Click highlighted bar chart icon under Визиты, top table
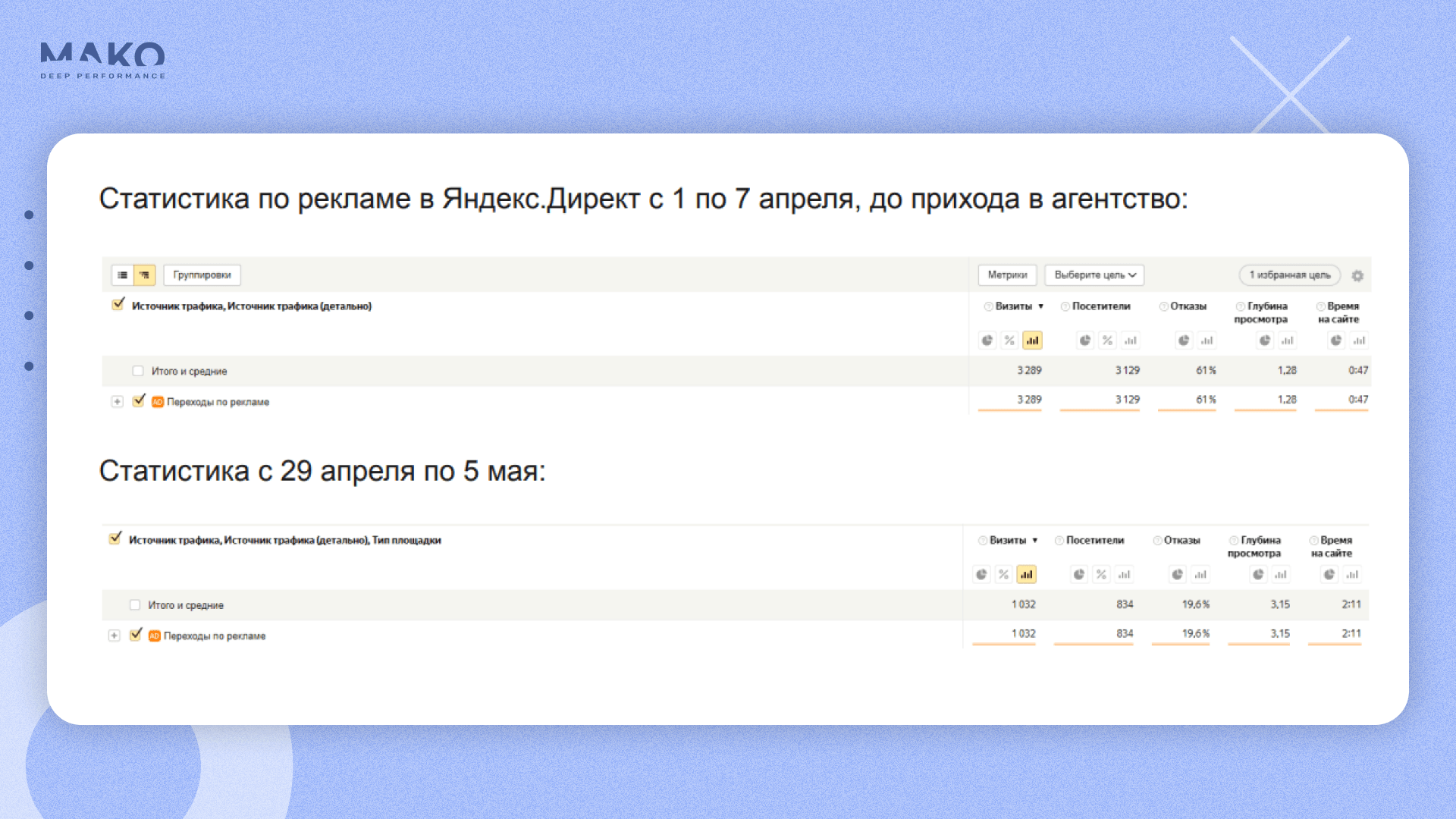The width and height of the screenshot is (1456, 819). pyautogui.click(x=1032, y=340)
